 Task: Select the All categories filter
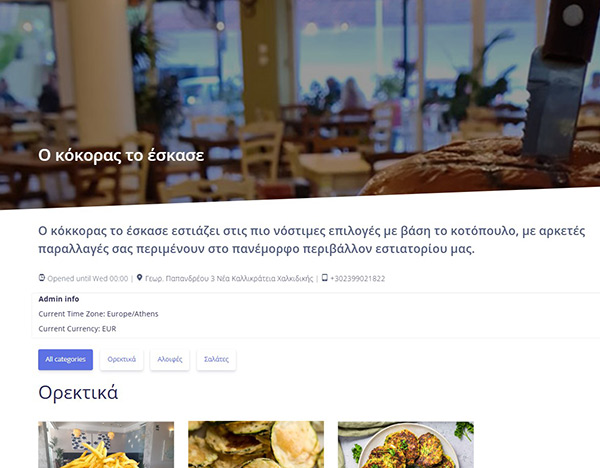click(65, 359)
